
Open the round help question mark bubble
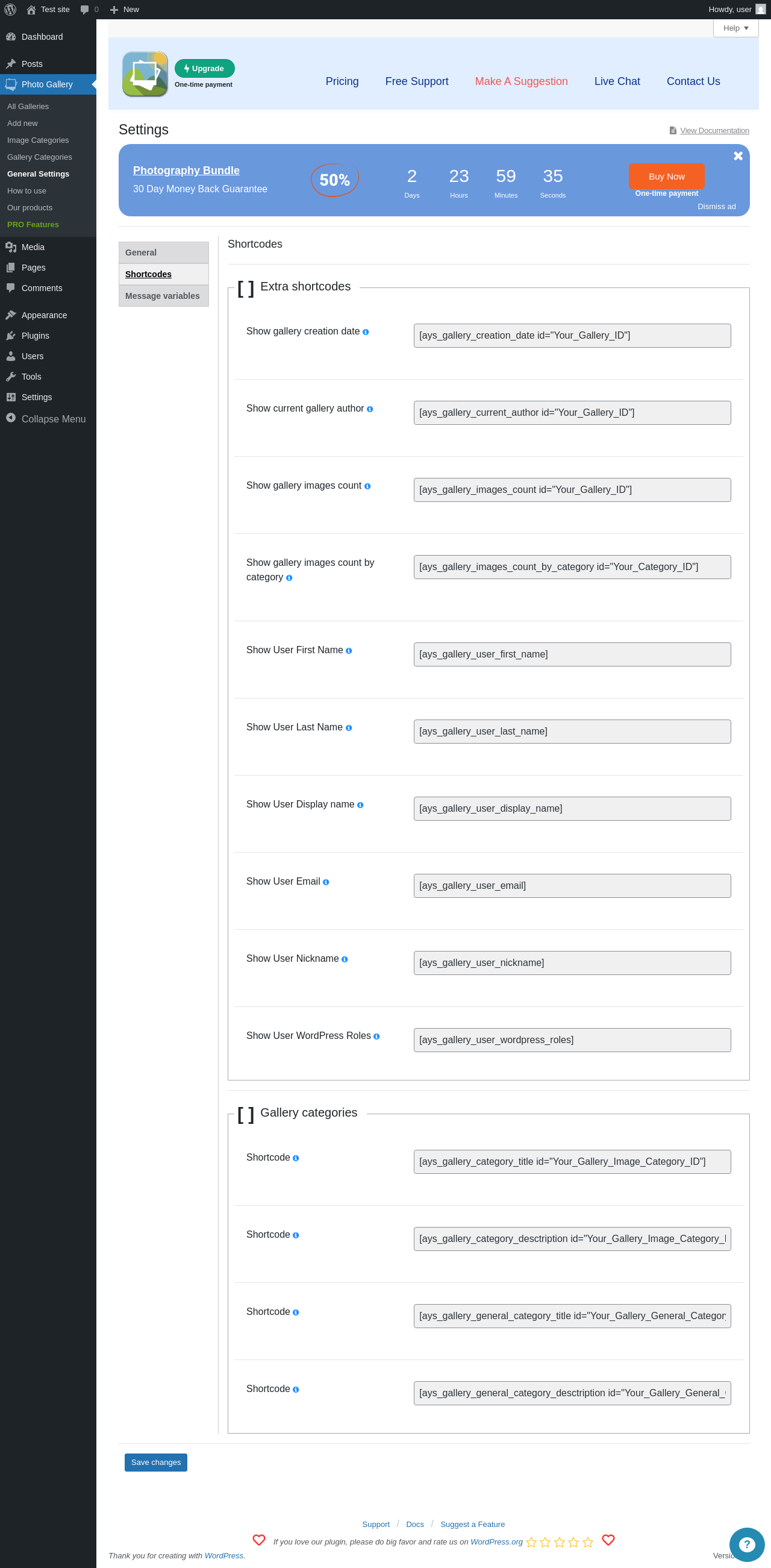747,1545
